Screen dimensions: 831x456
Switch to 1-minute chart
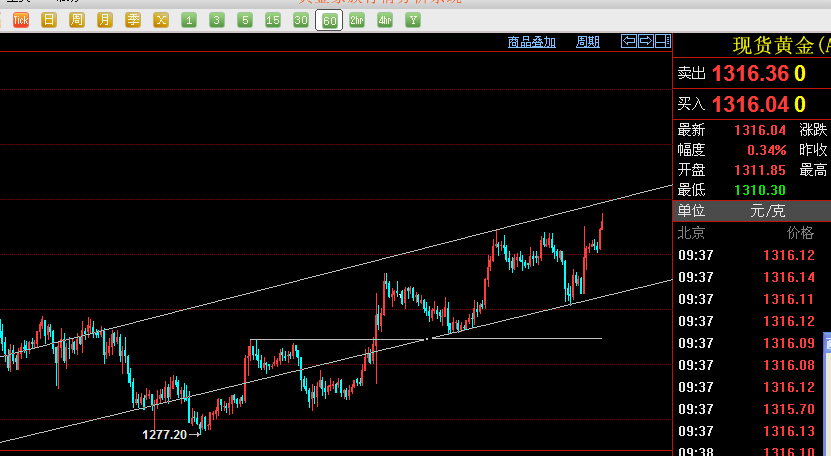pyautogui.click(x=189, y=20)
